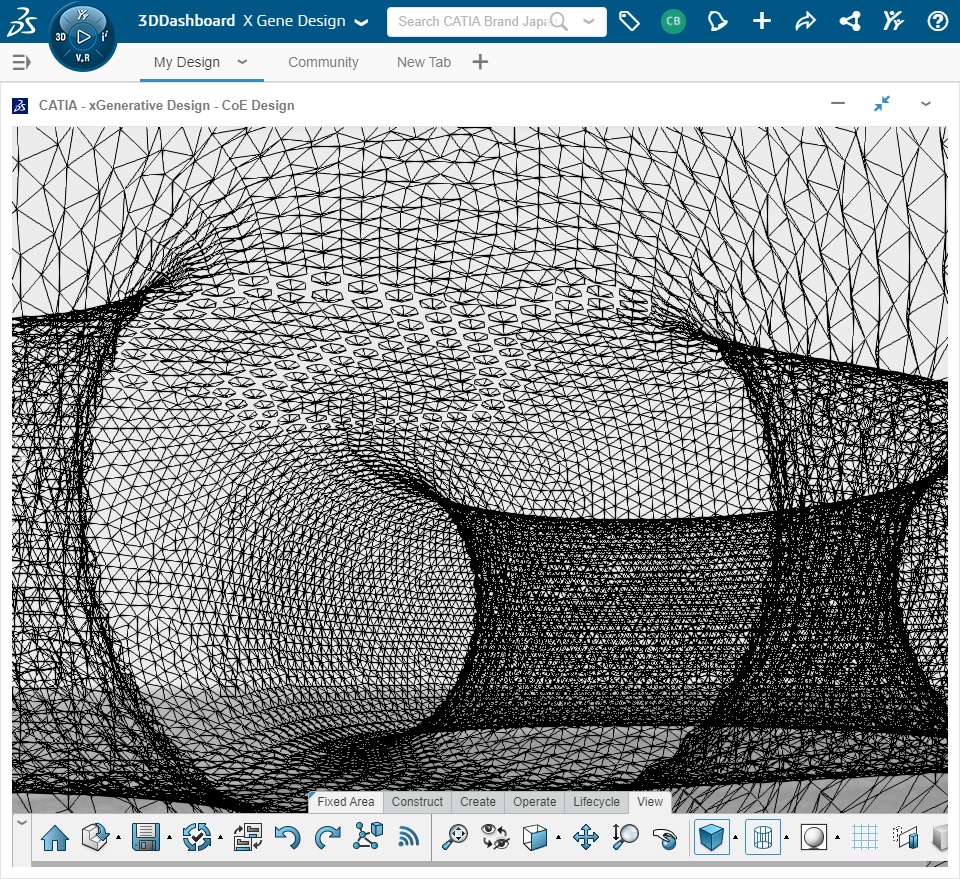The height and width of the screenshot is (879, 960).
Task: Open the collaboration network icon
Action: tap(850, 21)
